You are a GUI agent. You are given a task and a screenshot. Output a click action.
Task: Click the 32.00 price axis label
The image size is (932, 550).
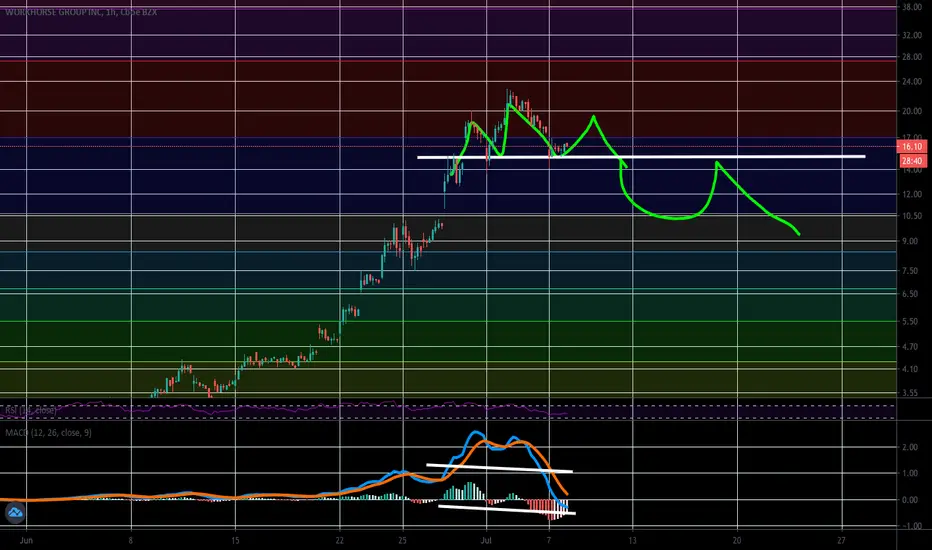pos(912,35)
